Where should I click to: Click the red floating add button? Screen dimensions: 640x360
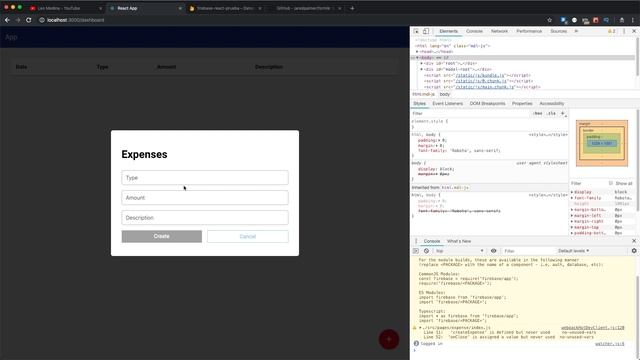[x=389, y=339]
